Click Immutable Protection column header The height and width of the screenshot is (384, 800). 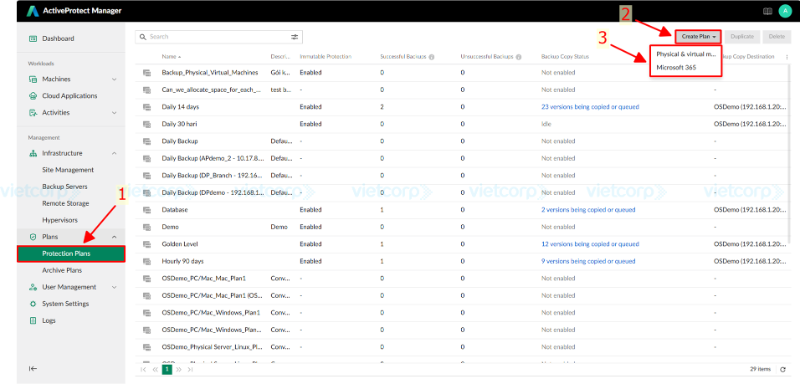326,57
